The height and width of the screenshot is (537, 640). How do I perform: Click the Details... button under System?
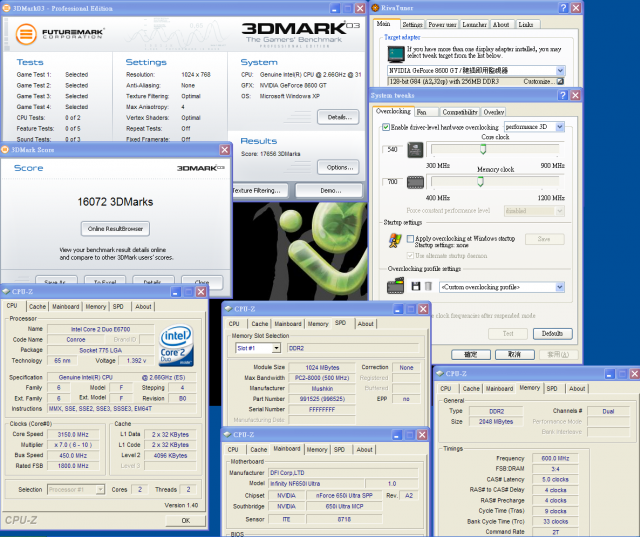338,117
